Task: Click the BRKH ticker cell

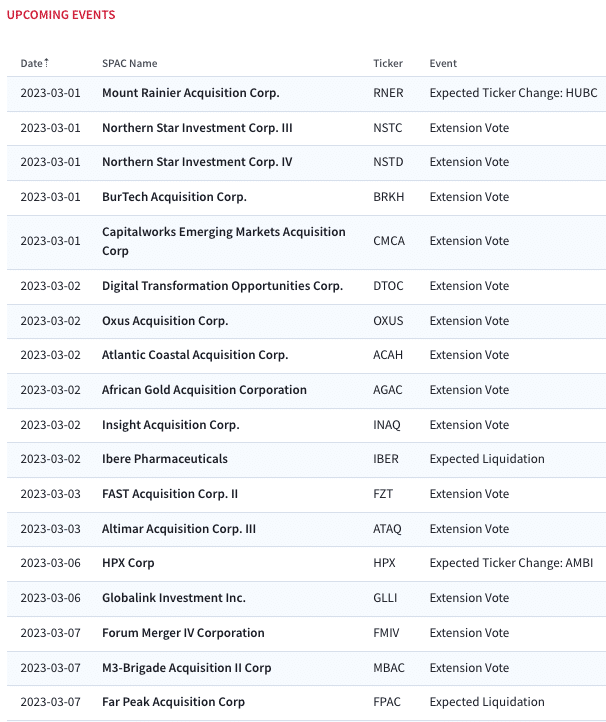Action: pyautogui.click(x=389, y=197)
